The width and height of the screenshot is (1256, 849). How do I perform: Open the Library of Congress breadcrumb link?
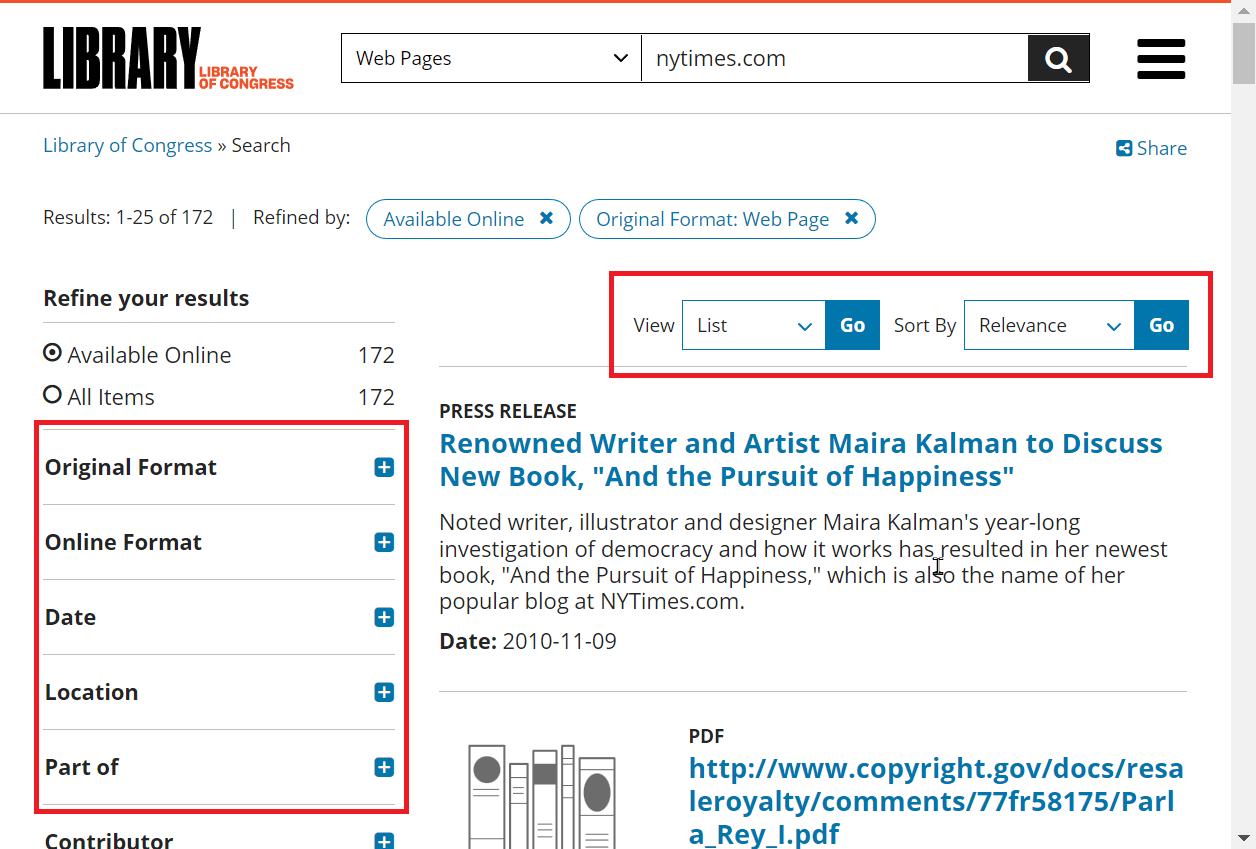(x=128, y=145)
